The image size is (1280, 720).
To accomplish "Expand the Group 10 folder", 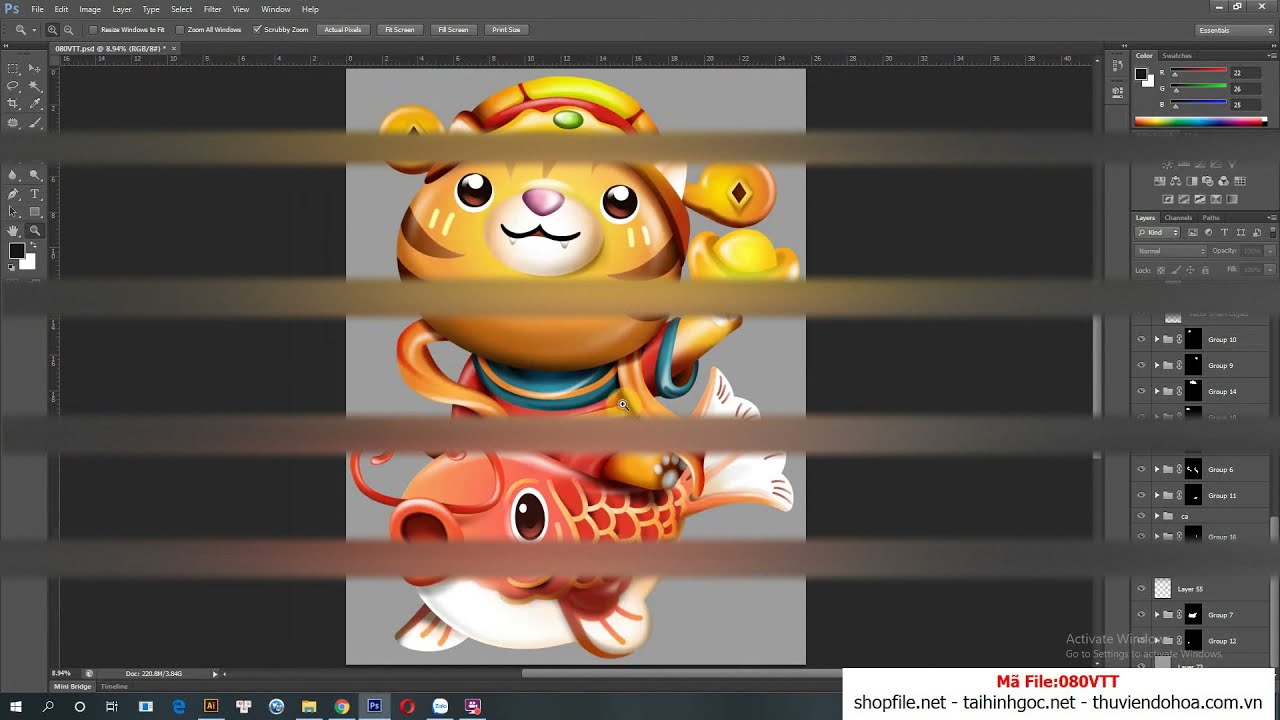I will coord(1157,339).
